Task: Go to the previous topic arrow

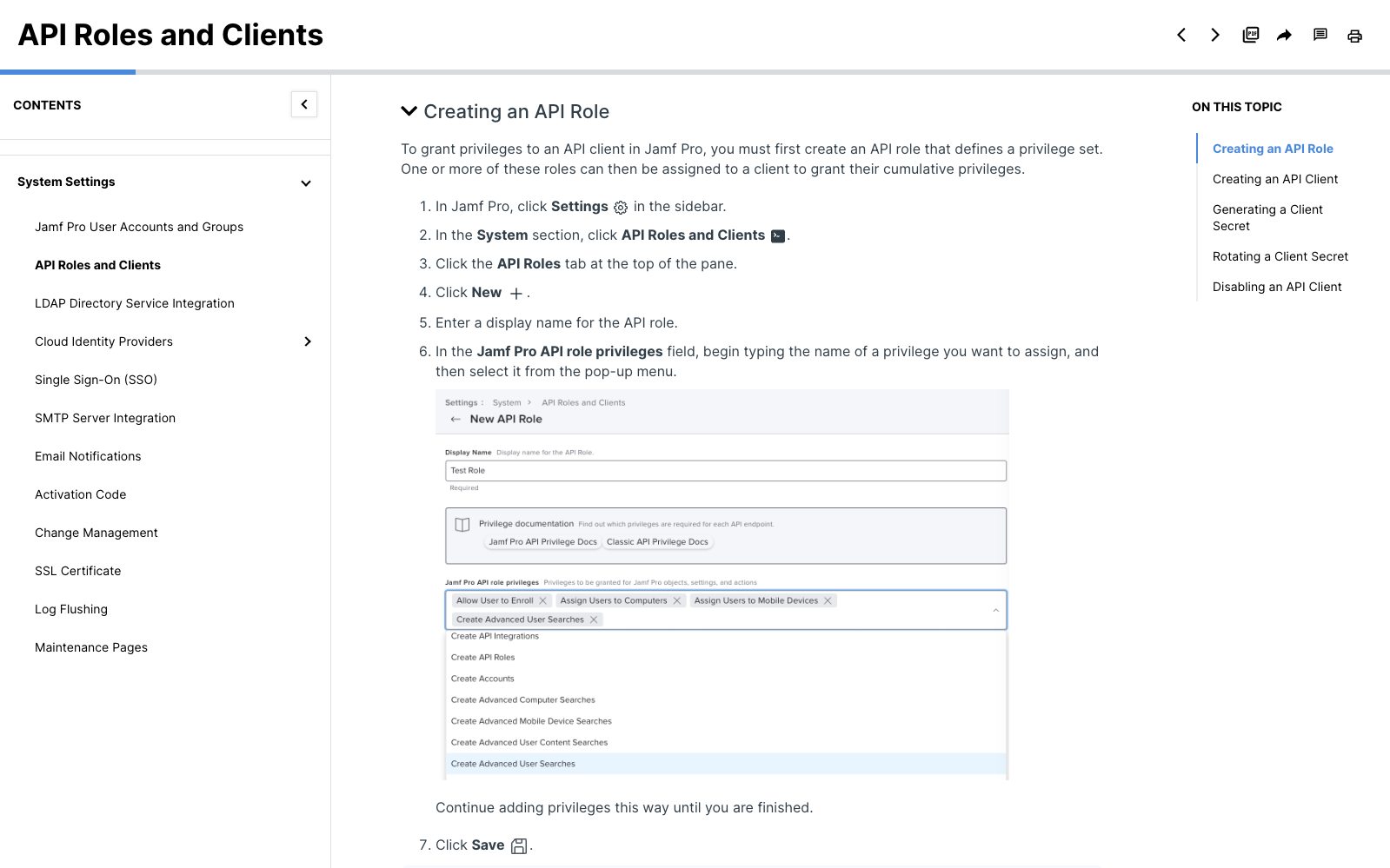Action: (x=1181, y=35)
